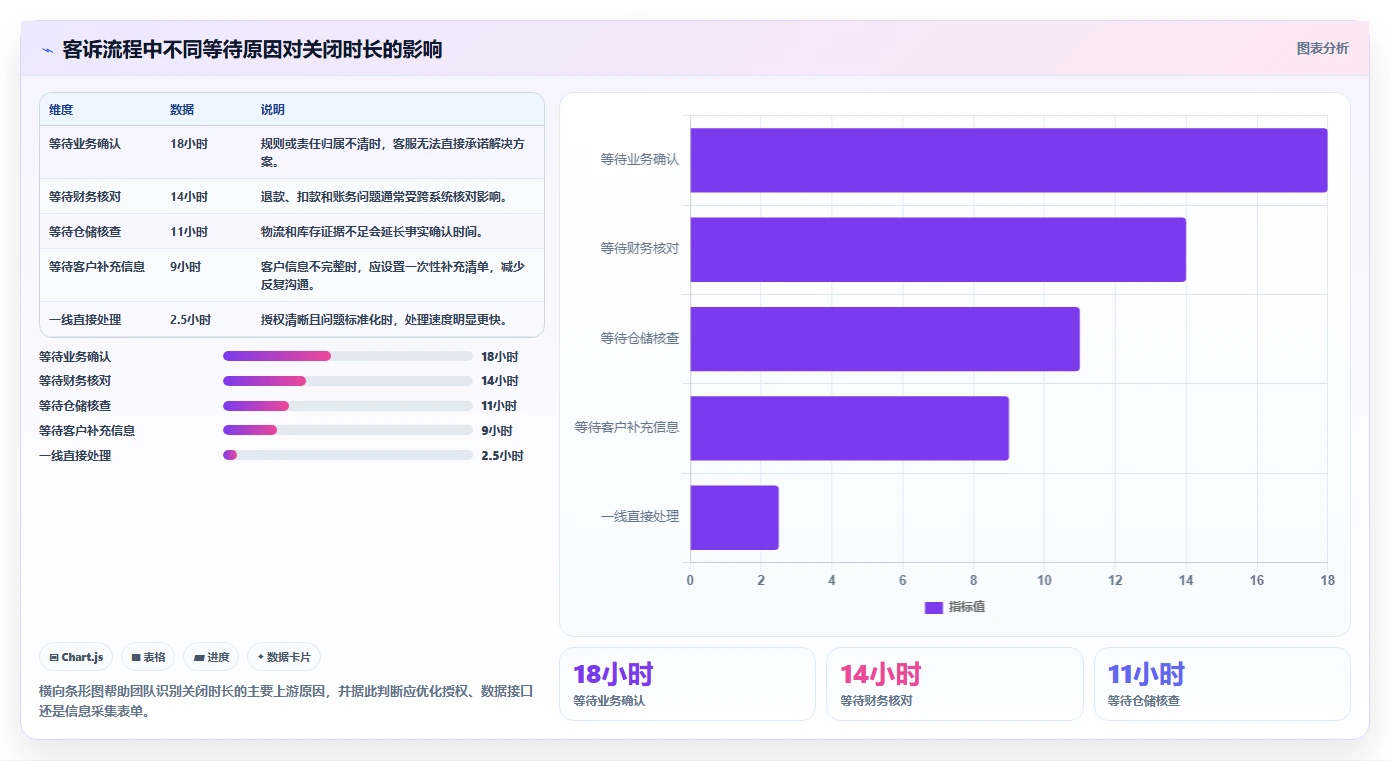Click the 等待财务核对 chart bar

(x=938, y=249)
